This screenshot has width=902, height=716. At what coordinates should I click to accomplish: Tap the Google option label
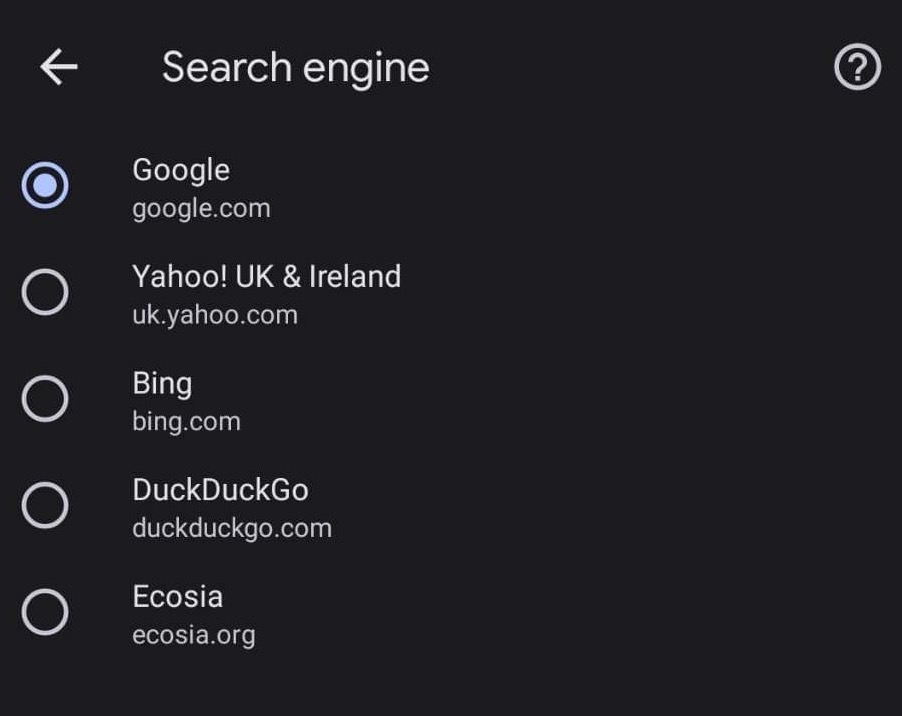tap(181, 170)
